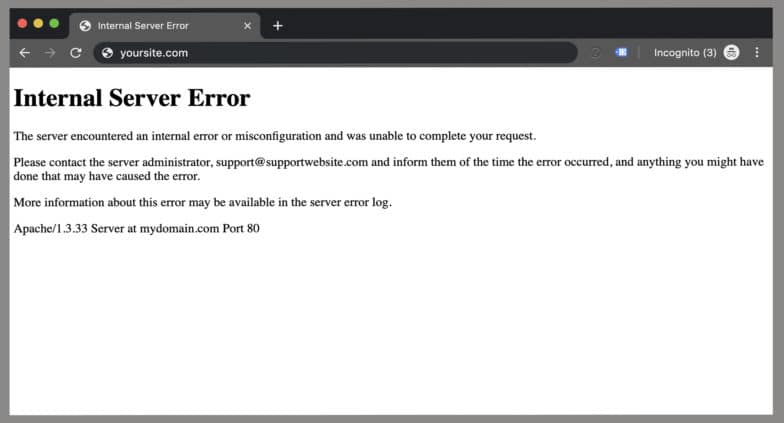Click the blue extension icon in toolbar
784x423 pixels.
click(621, 52)
